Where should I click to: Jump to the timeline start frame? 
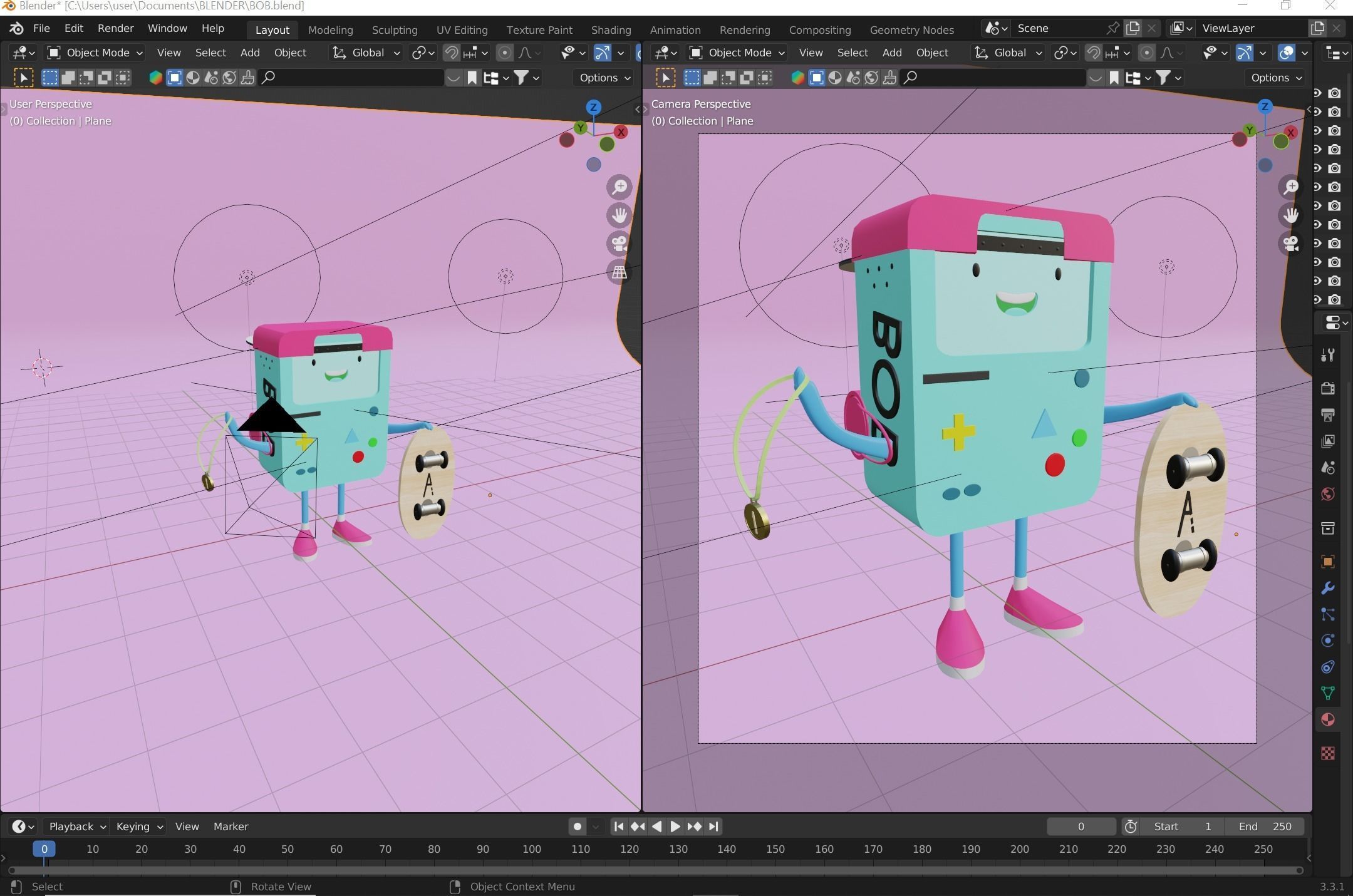tap(618, 826)
